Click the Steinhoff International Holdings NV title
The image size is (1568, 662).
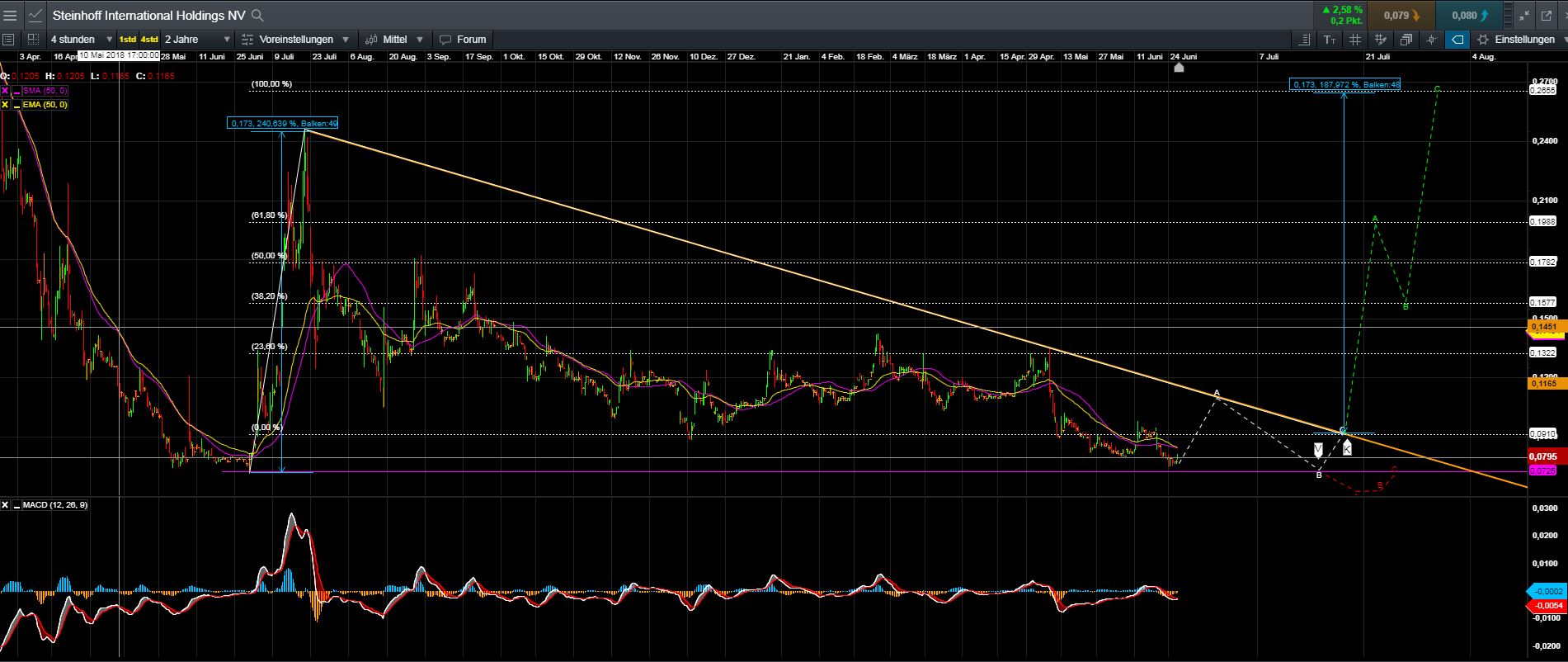coord(148,15)
